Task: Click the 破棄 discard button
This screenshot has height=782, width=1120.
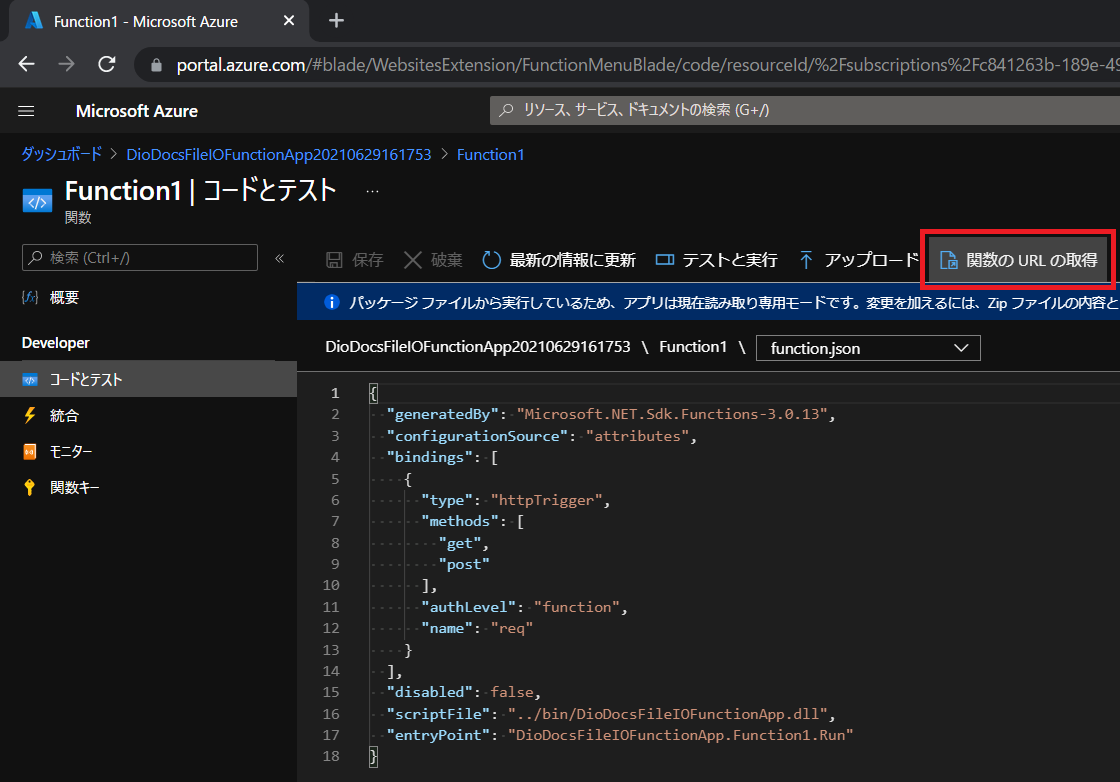Action: [x=434, y=260]
